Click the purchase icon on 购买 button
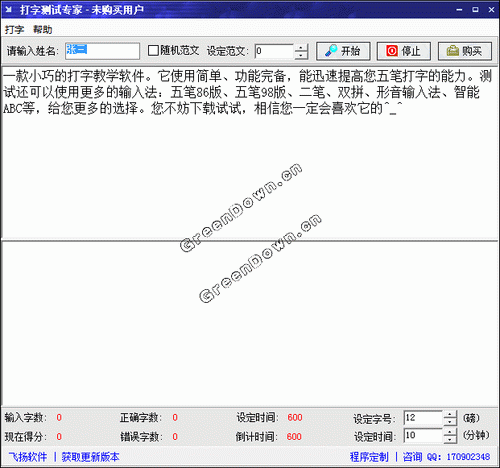Screen dimensions: 500x468 (453, 51)
